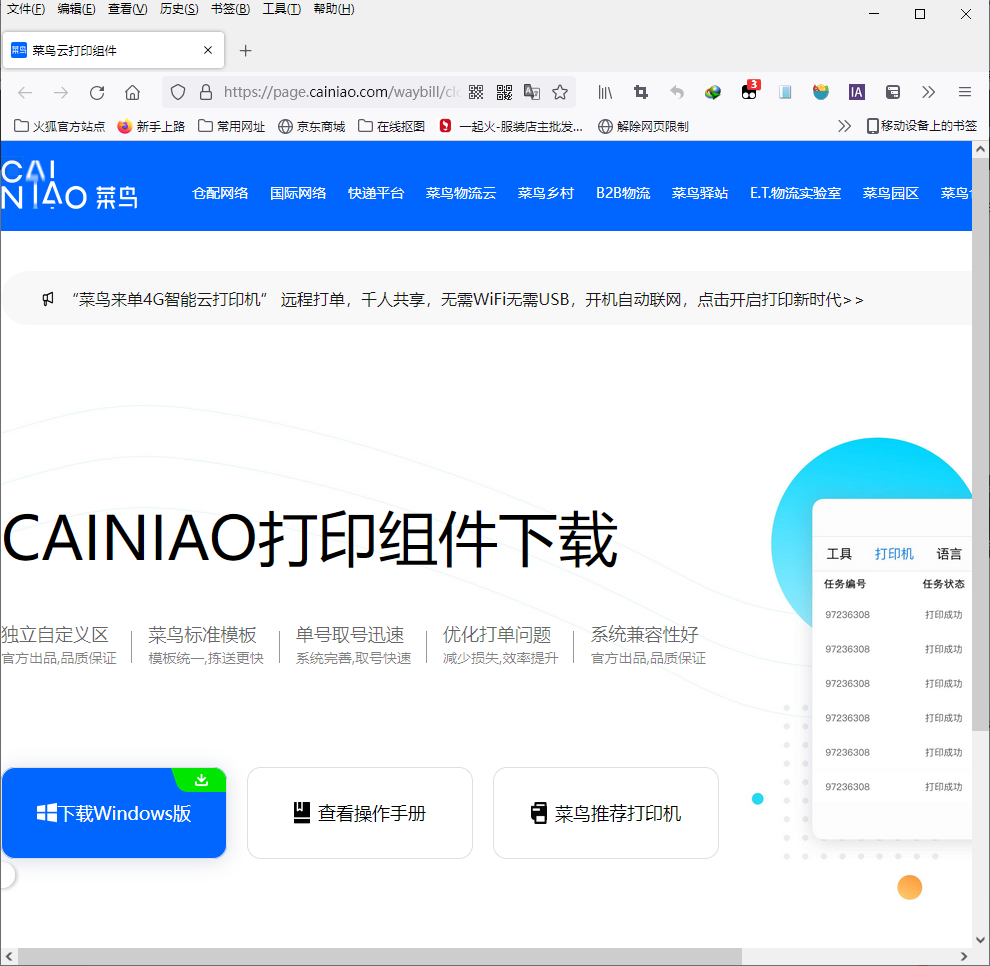The image size is (990, 966).
Task: Close the 菜鸟云打印组件 tab
Action: pyautogui.click(x=208, y=51)
